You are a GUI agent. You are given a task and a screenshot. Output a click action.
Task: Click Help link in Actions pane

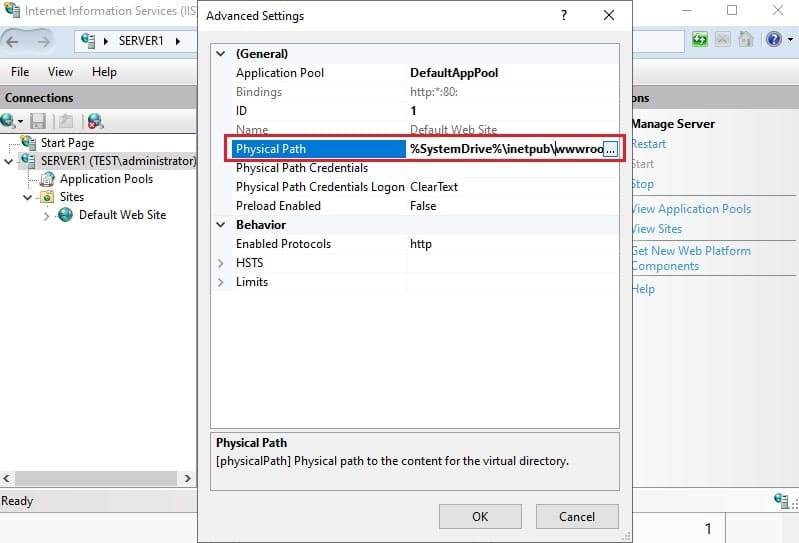[643, 289]
